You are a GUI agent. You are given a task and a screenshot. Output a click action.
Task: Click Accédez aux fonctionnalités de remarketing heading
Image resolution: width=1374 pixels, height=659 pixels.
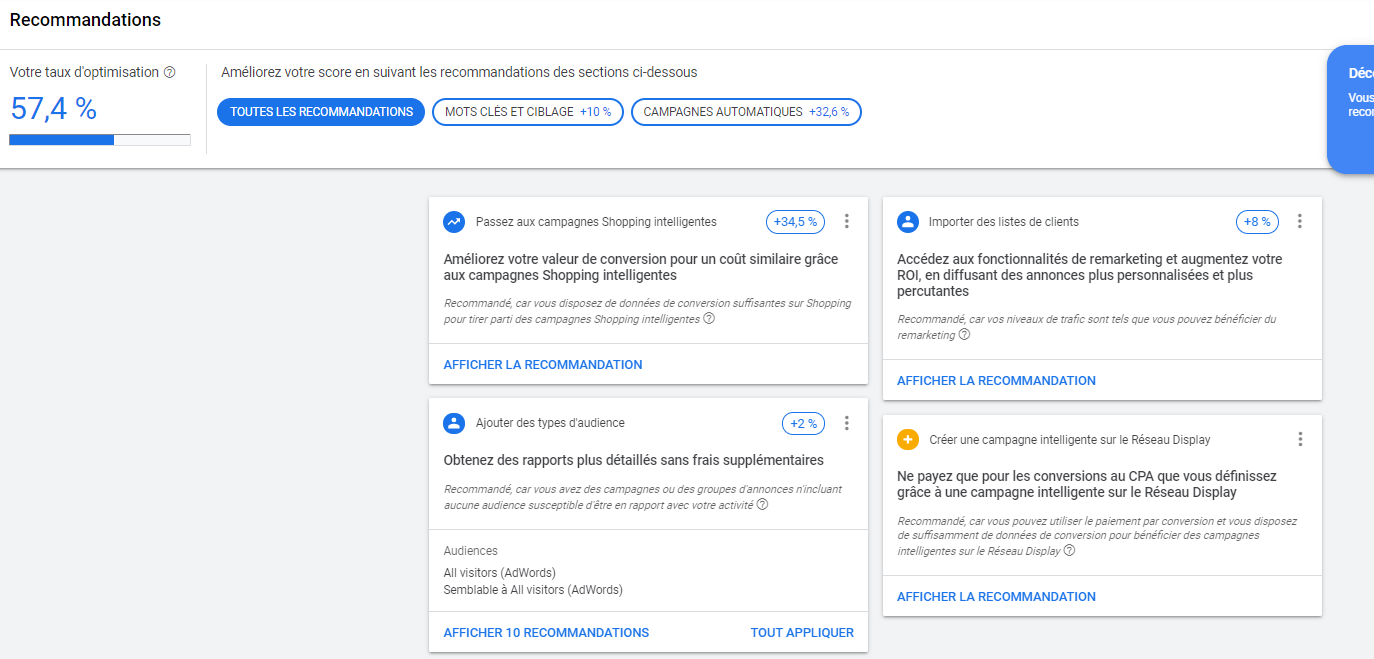[x=1089, y=275]
